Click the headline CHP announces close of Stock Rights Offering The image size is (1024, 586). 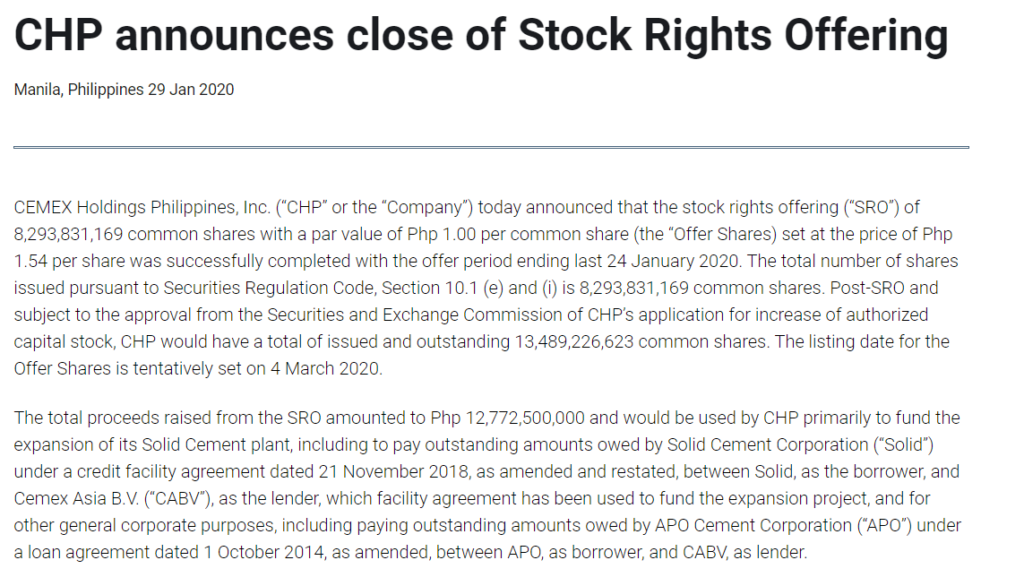pos(481,35)
